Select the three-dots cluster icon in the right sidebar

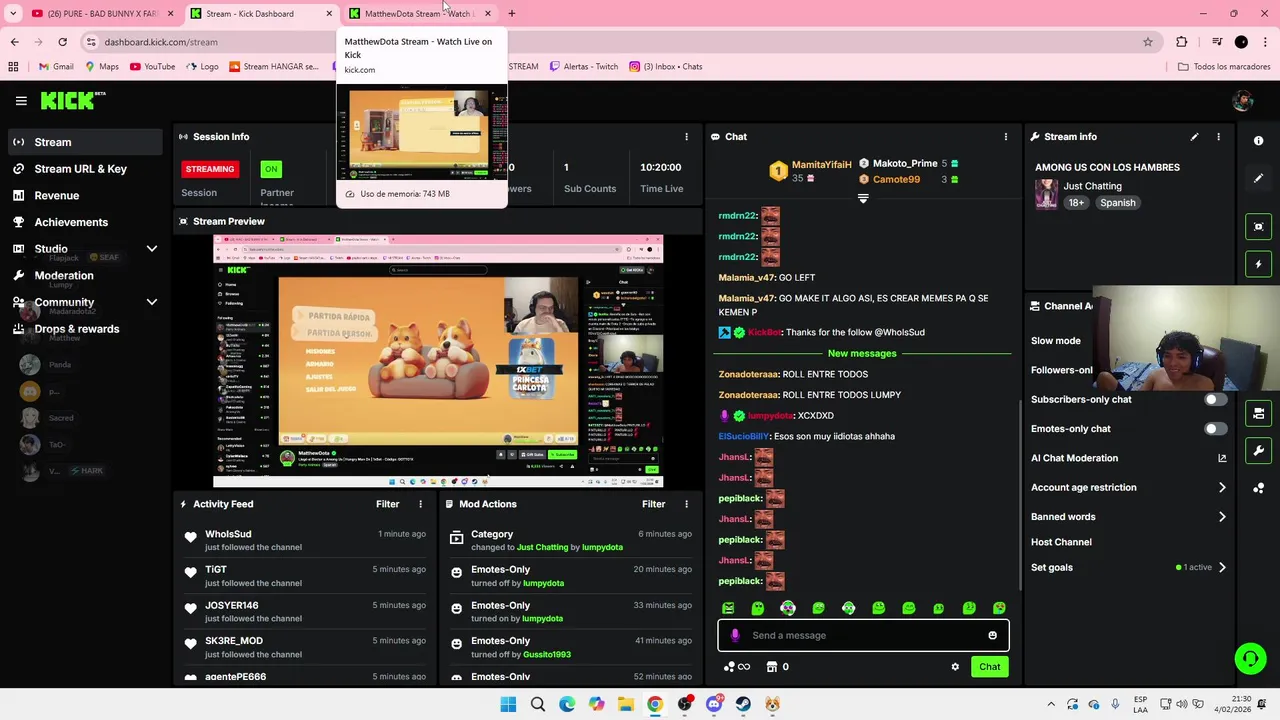pos(1259,488)
